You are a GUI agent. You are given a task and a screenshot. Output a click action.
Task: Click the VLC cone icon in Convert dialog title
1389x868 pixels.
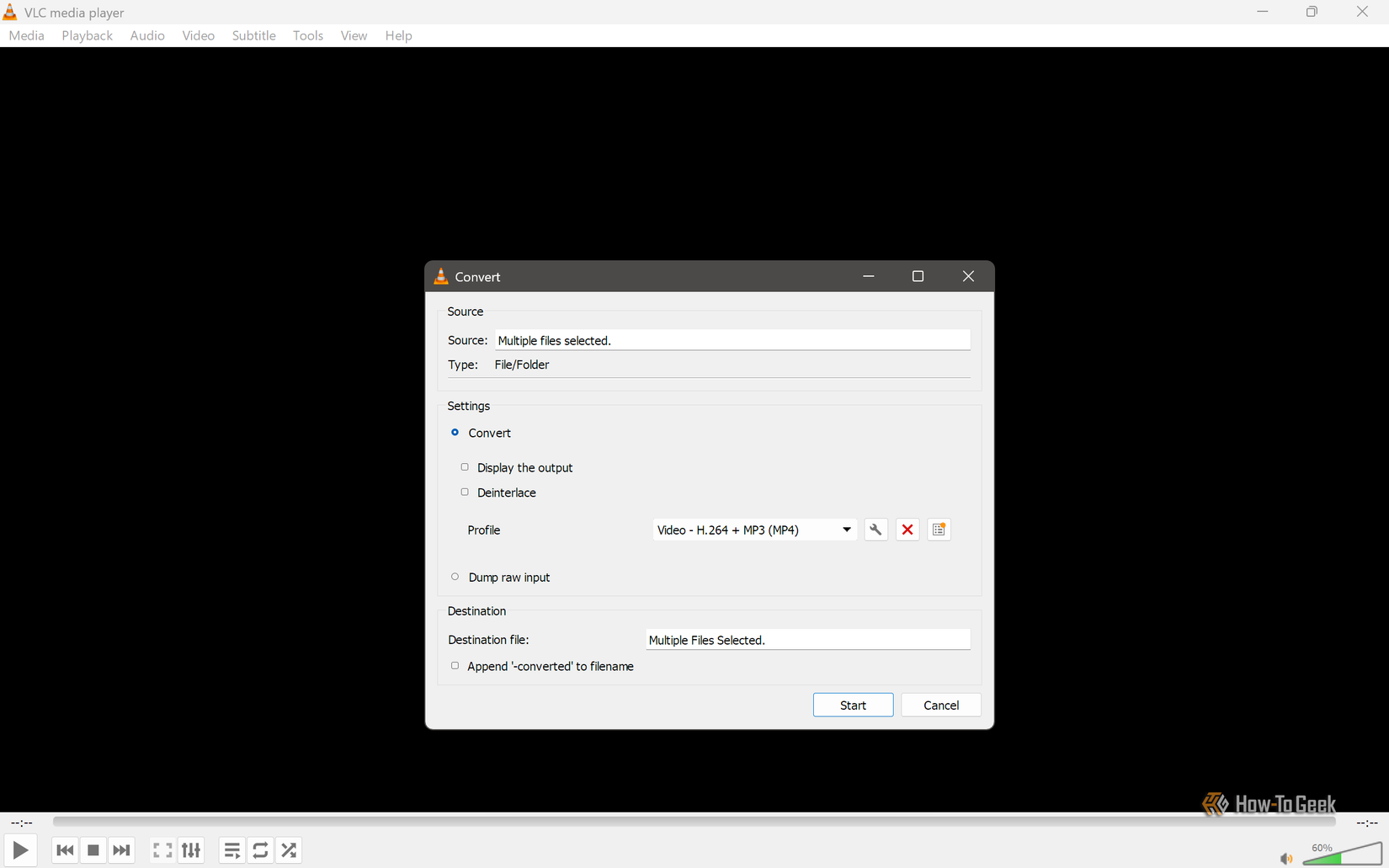coord(441,276)
